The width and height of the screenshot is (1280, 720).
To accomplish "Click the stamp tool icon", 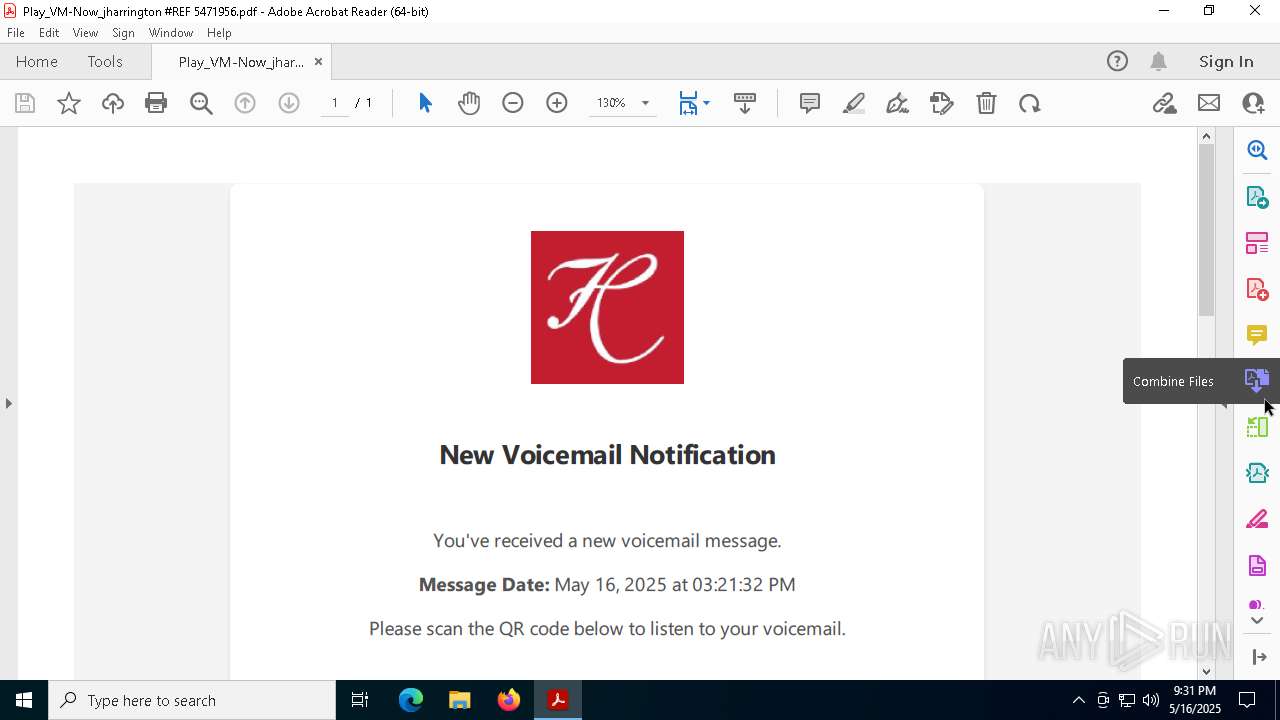I will pyautogui.click(x=942, y=103).
